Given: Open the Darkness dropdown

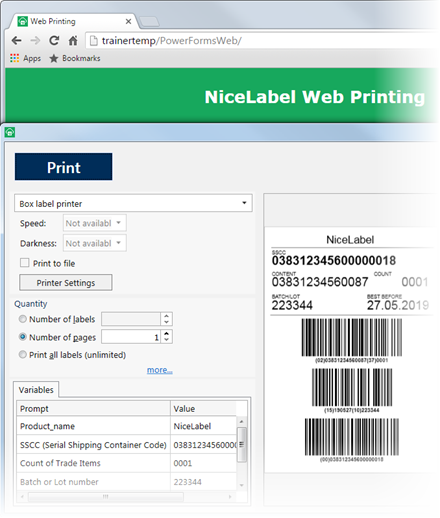Looking at the screenshot, I should [95, 243].
